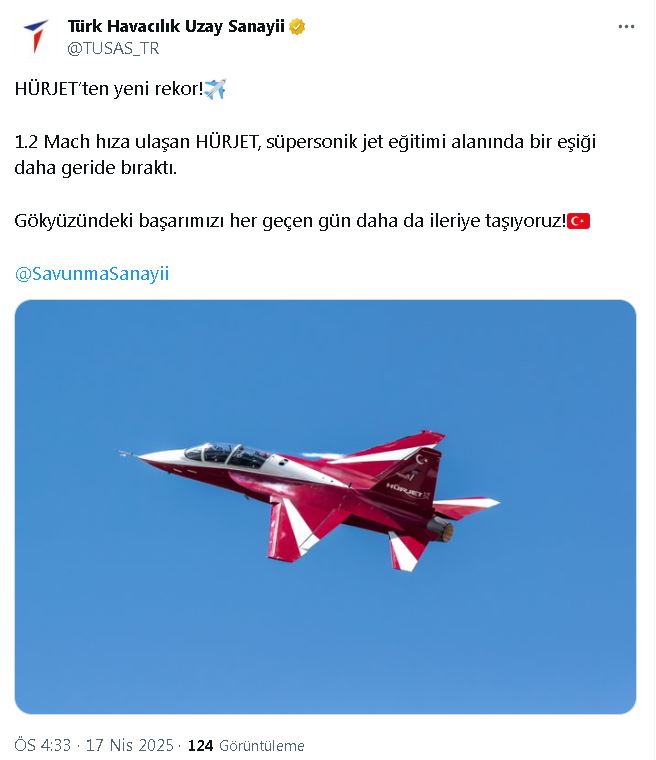
Task: Click the 1.2 Mach paragraph text
Action: pyautogui.click(x=305, y=155)
